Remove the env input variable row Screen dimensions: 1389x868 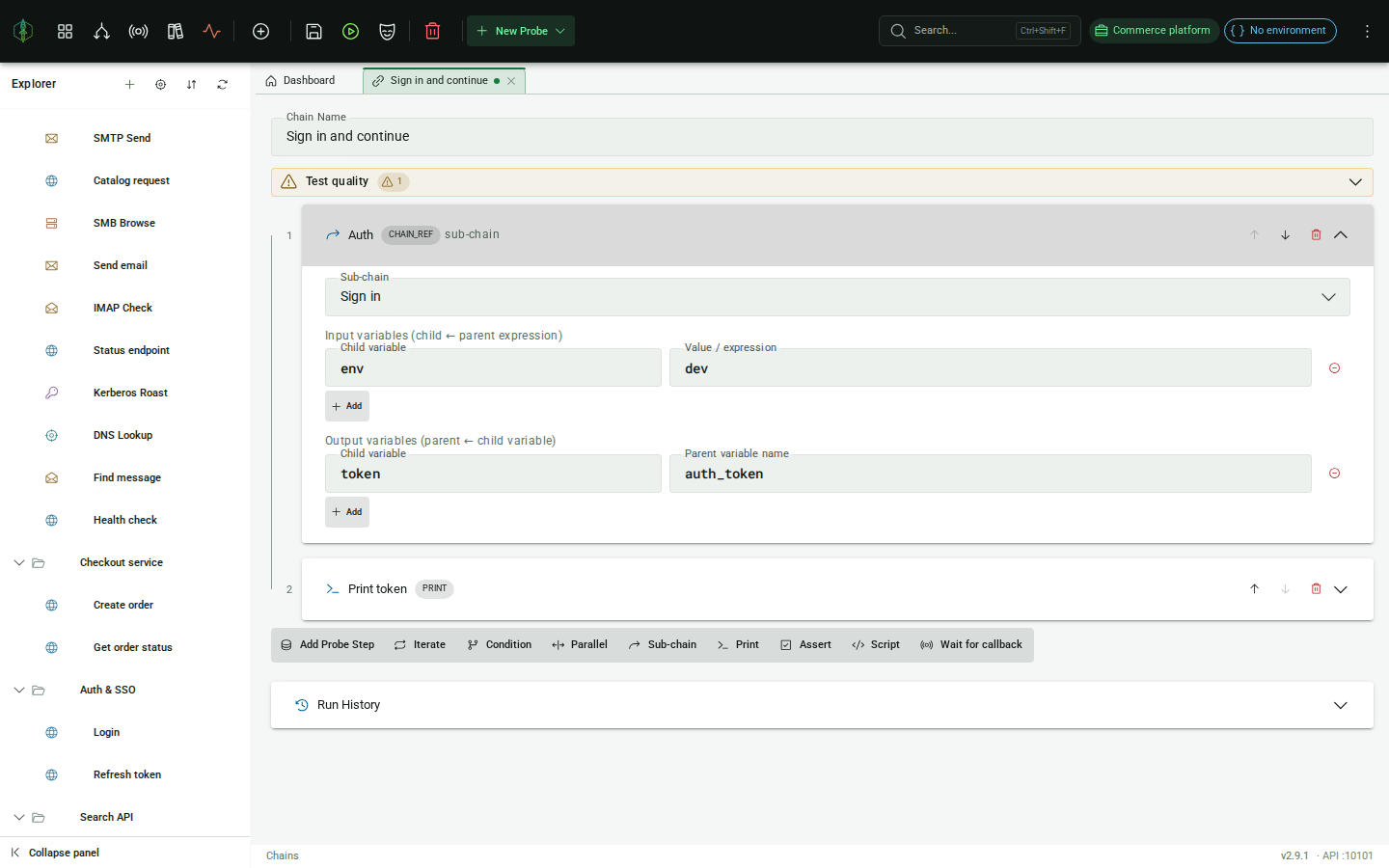click(x=1334, y=368)
